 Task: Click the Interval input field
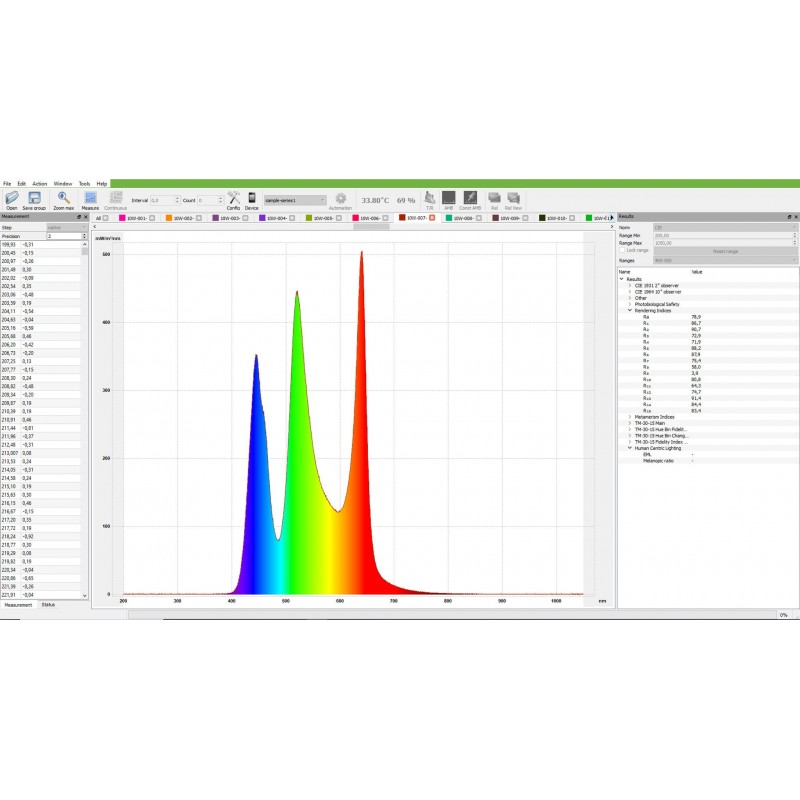point(164,200)
